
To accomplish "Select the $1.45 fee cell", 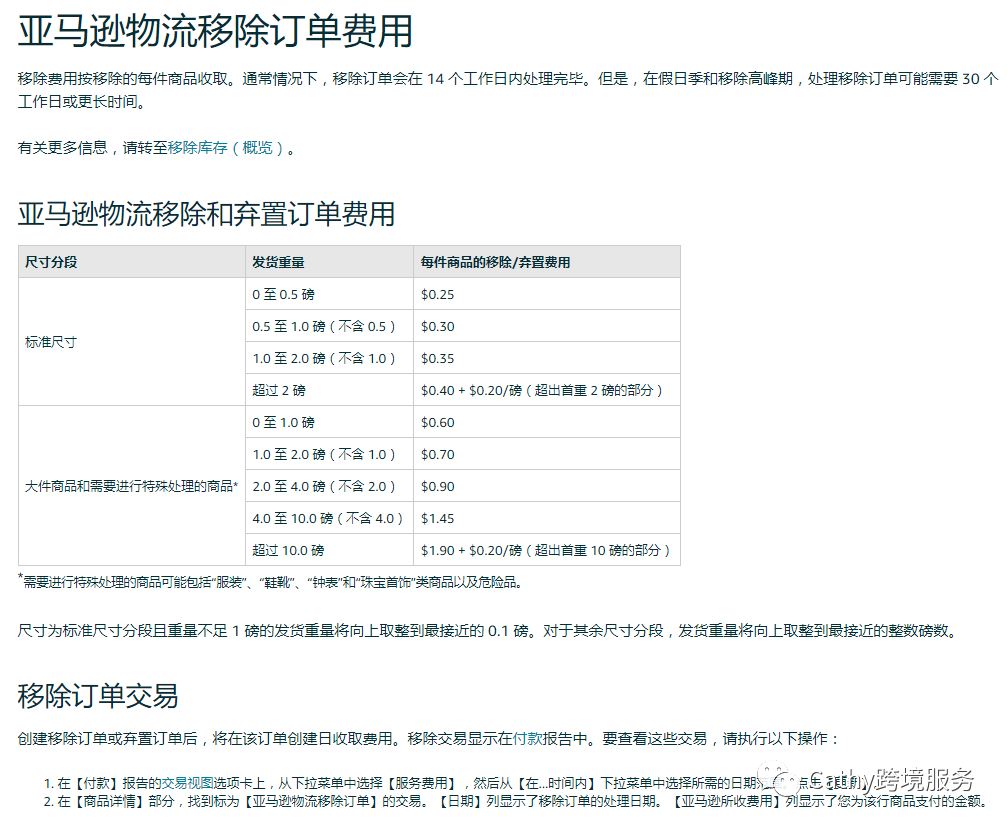I will [x=437, y=517].
